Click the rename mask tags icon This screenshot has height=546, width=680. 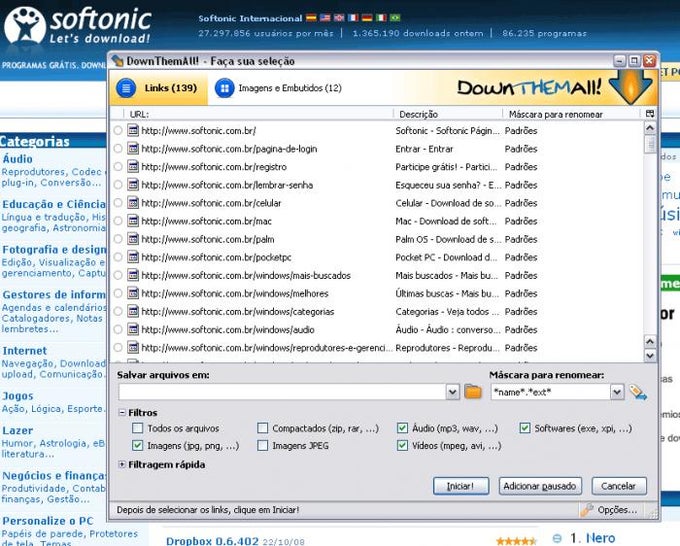[638, 392]
